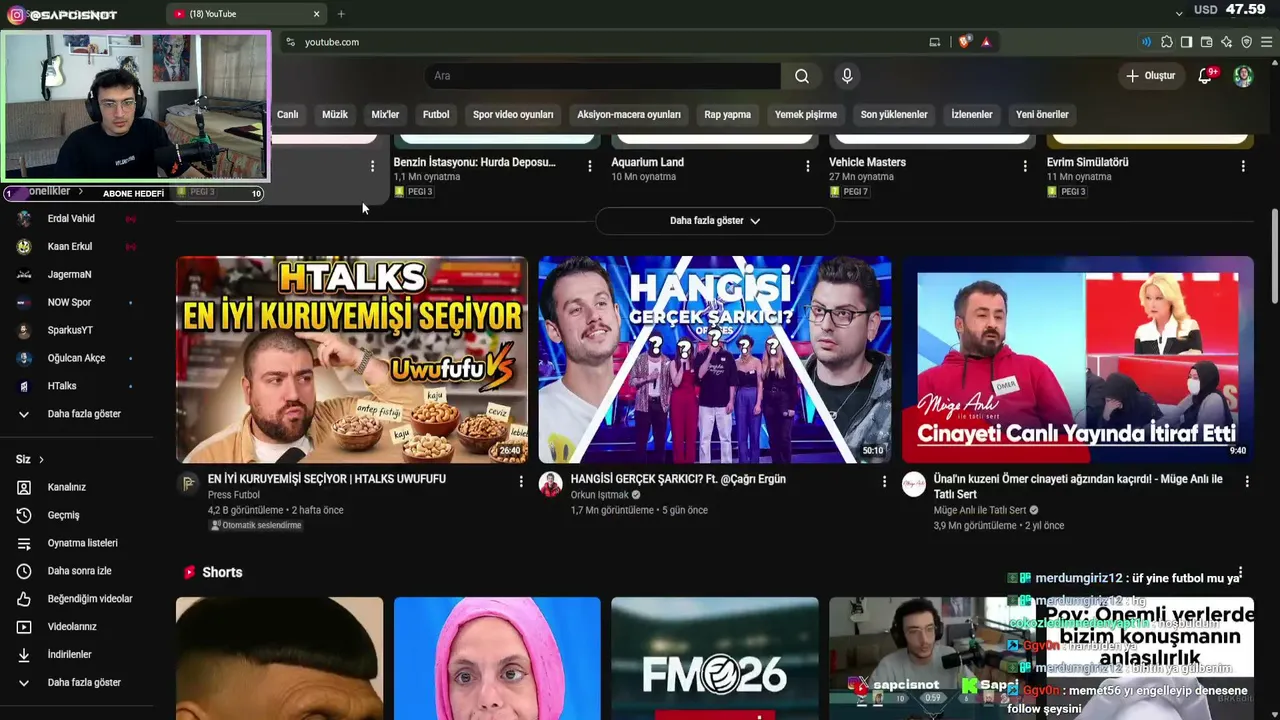Open the browser tab search chevron
This screenshot has width=1280, height=720.
(x=1179, y=14)
